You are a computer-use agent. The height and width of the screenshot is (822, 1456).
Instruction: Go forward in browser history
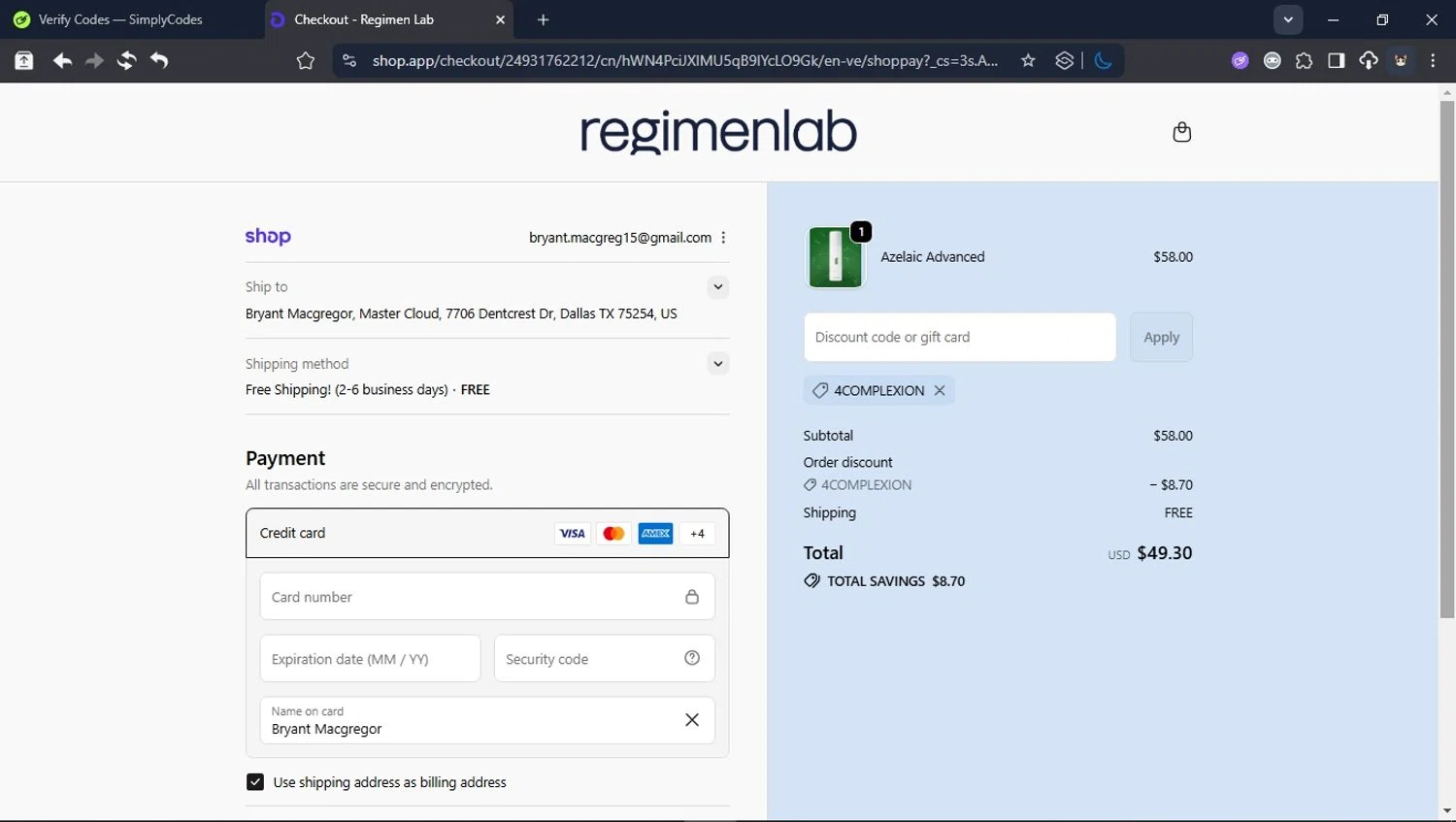[x=94, y=61]
